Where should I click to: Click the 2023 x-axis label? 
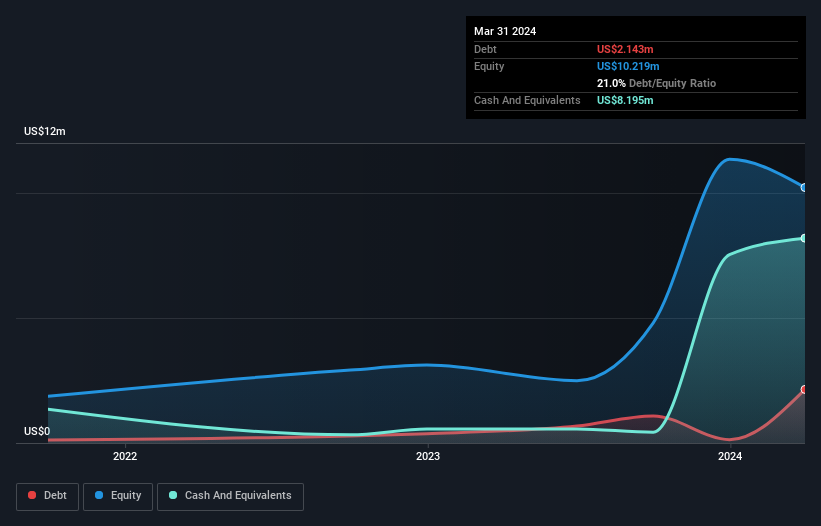[x=428, y=456]
